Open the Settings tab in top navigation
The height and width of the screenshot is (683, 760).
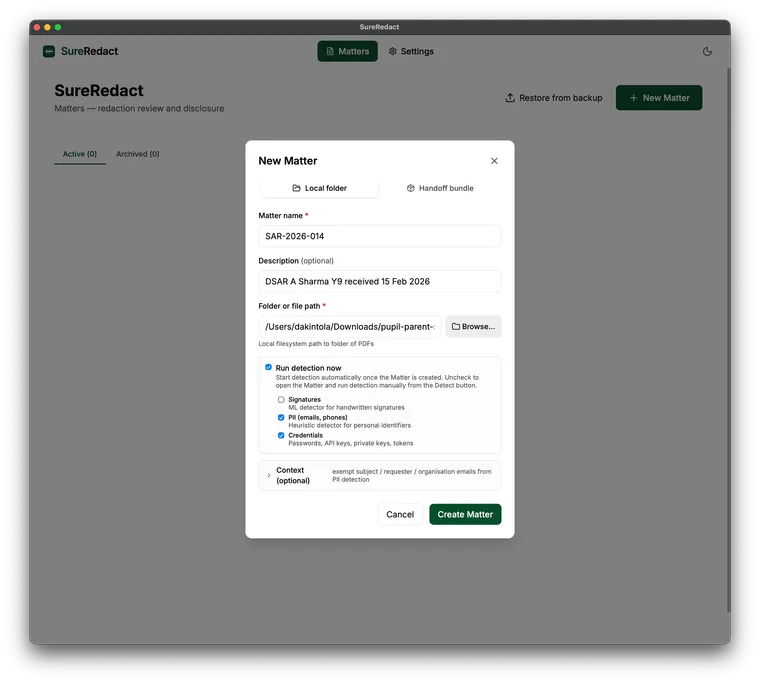coord(411,51)
